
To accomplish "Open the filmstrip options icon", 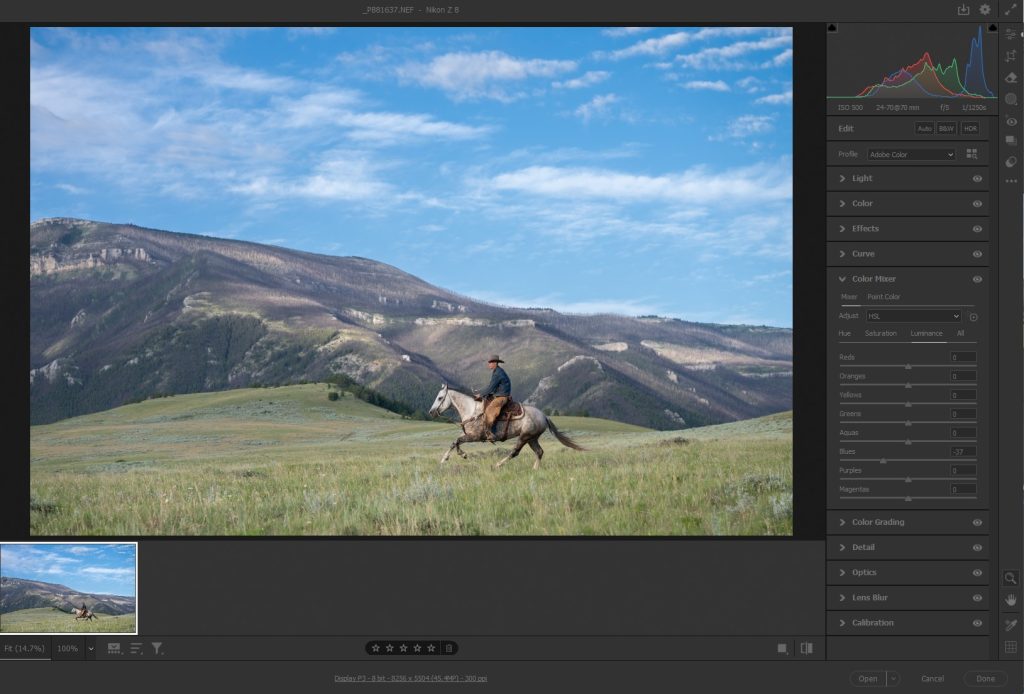I will (x=114, y=648).
